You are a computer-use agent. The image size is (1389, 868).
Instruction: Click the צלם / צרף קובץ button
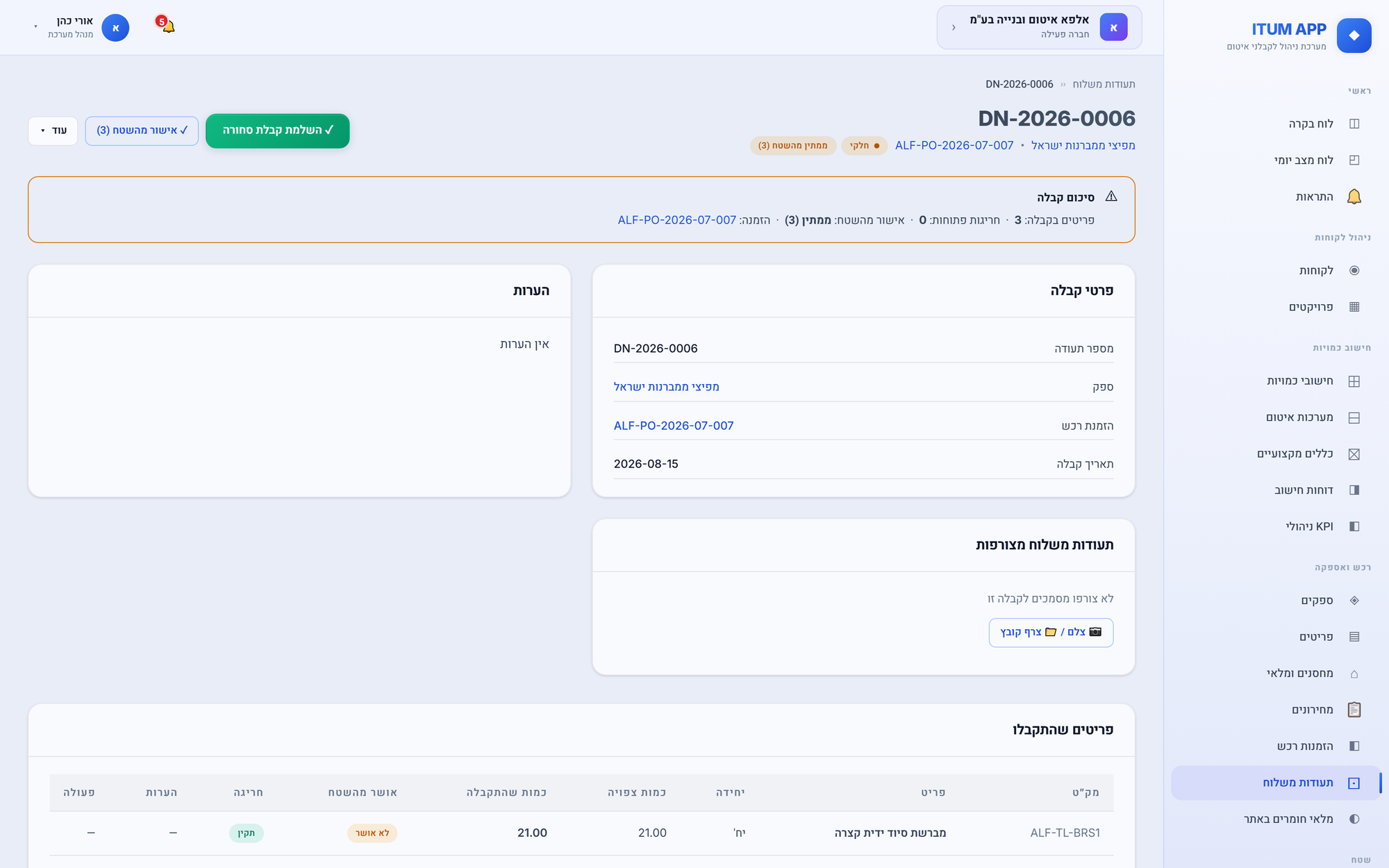pos(1051,633)
